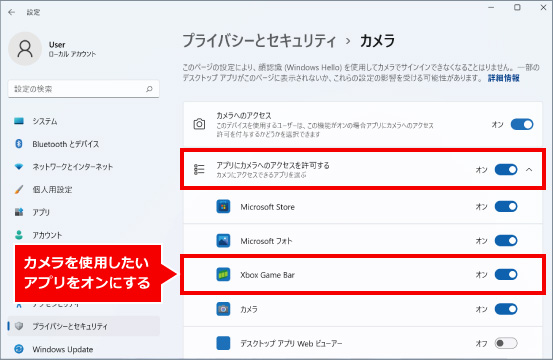Click the search magnifier icon

coord(149,89)
